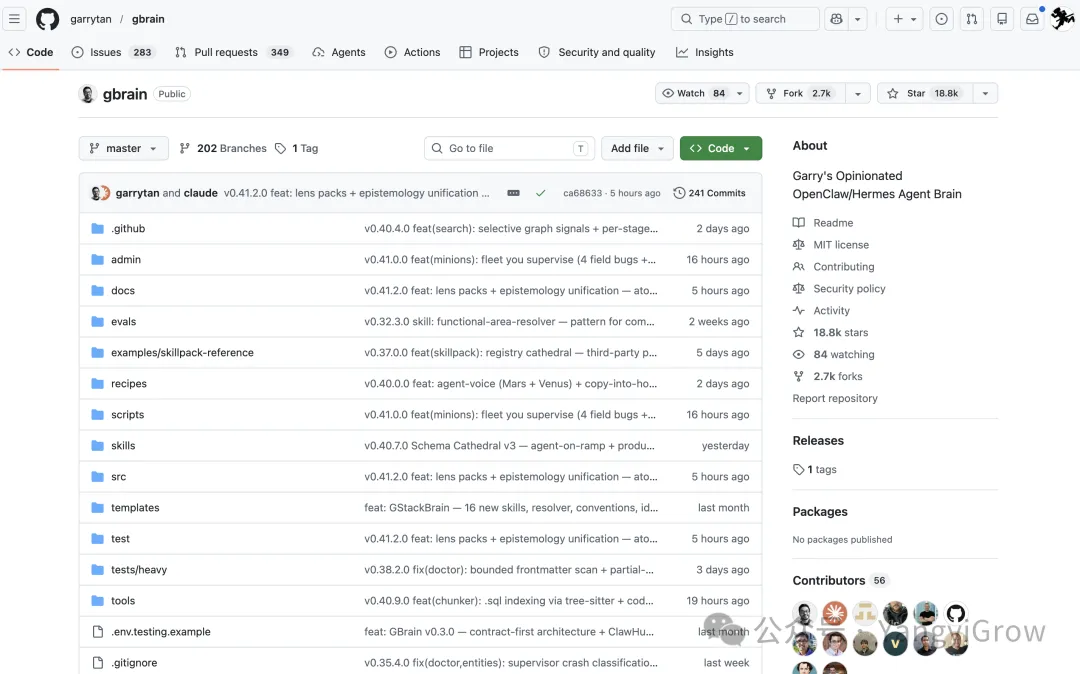This screenshot has width=1080, height=674.
Task: Open the green Code dropdown
Action: point(720,148)
